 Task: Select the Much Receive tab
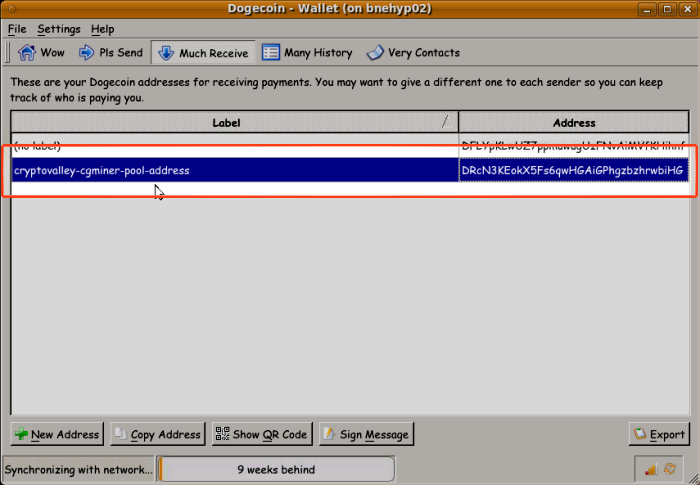203,53
